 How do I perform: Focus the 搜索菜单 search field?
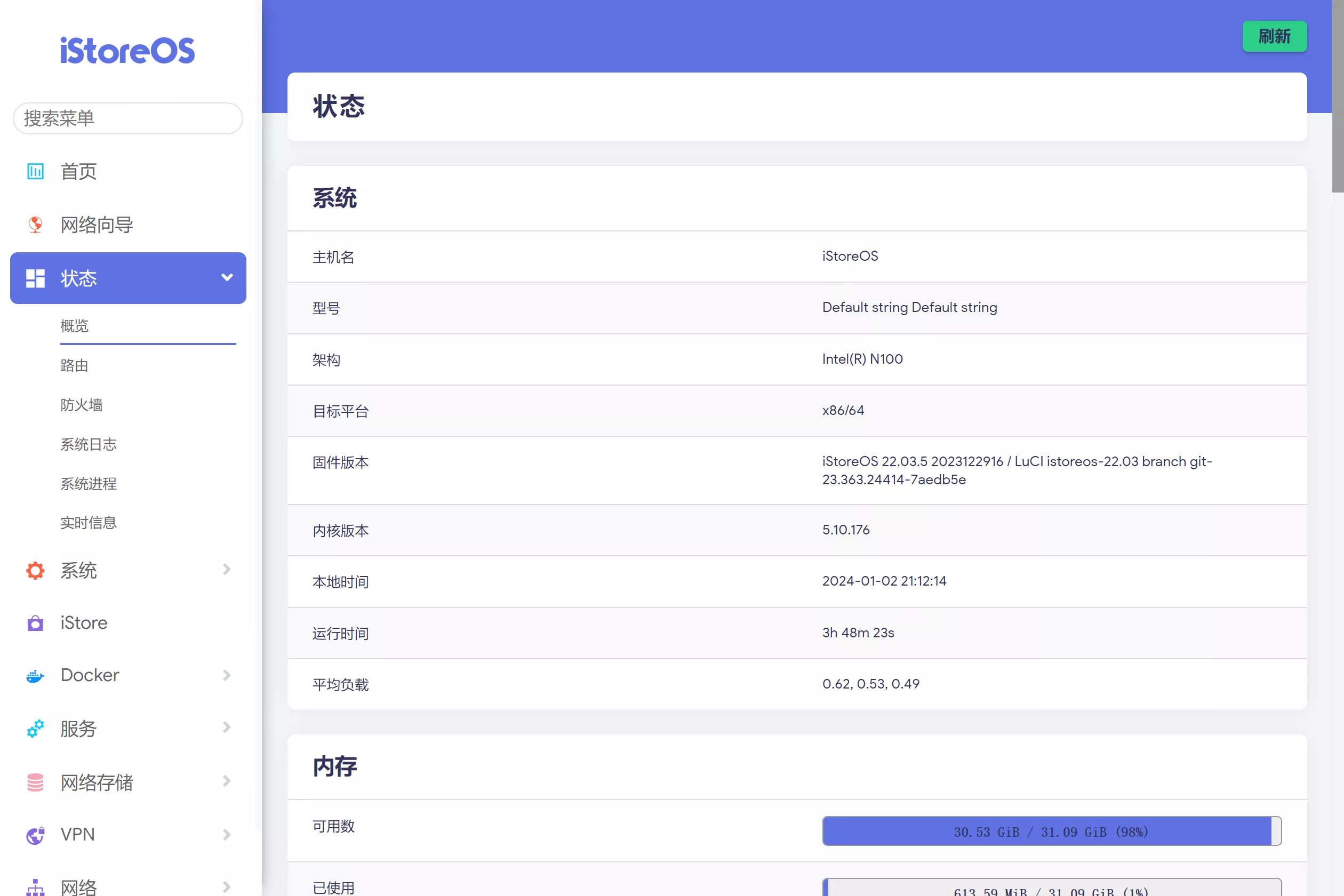pos(128,118)
